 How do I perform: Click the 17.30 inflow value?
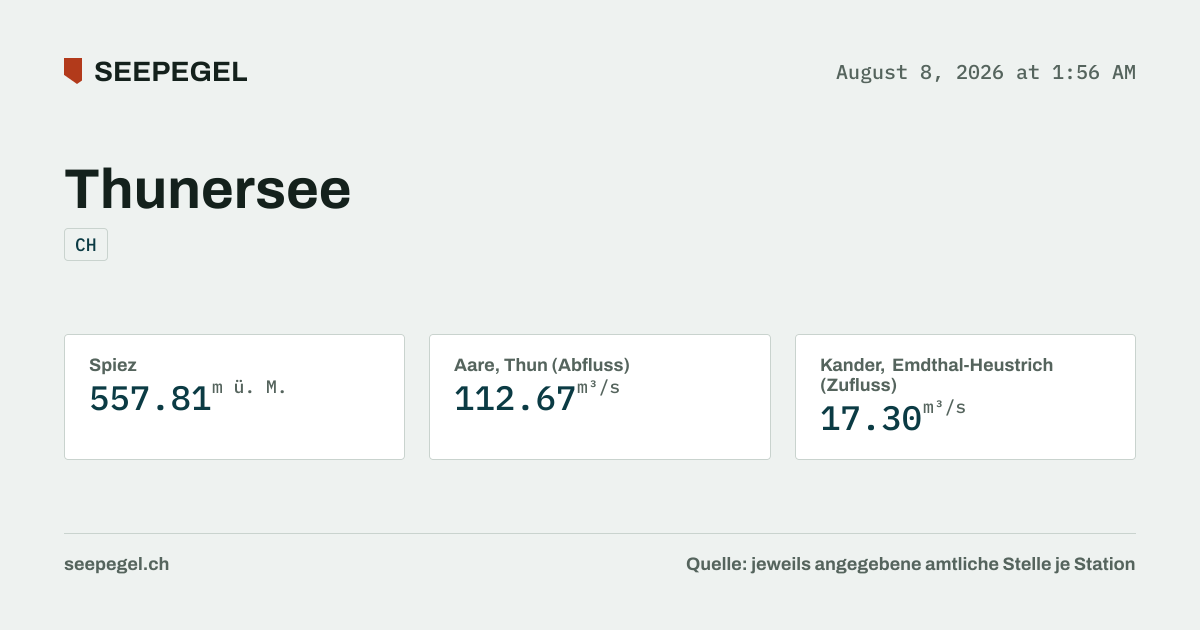(871, 419)
